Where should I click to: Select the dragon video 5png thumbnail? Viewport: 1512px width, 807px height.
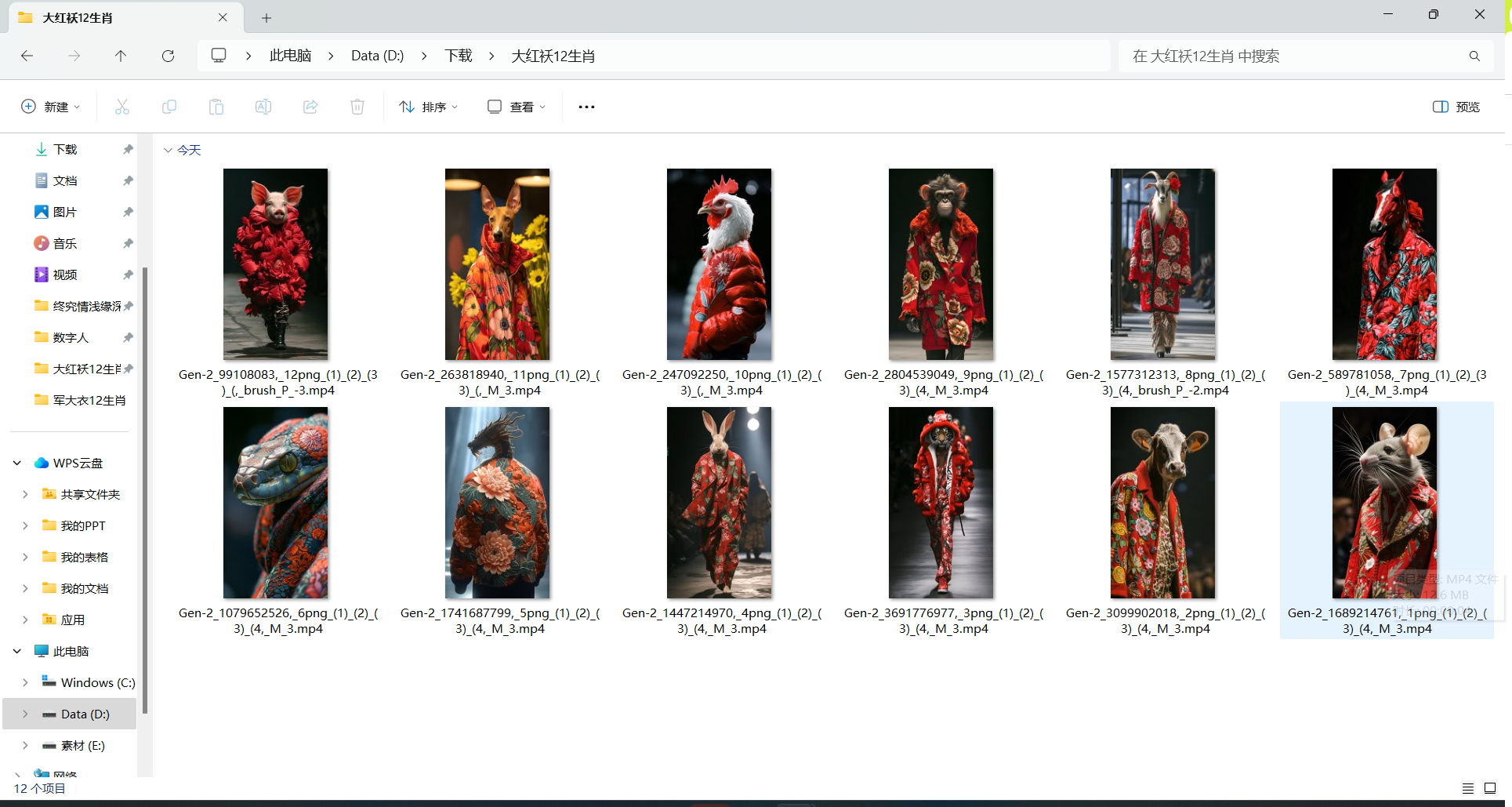coord(497,503)
